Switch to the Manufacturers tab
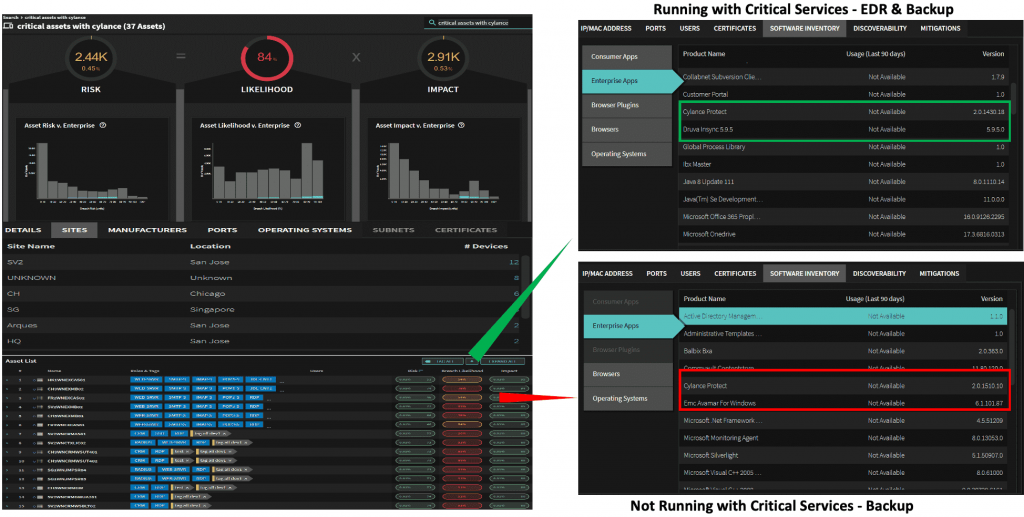The image size is (1024, 517). click(147, 230)
